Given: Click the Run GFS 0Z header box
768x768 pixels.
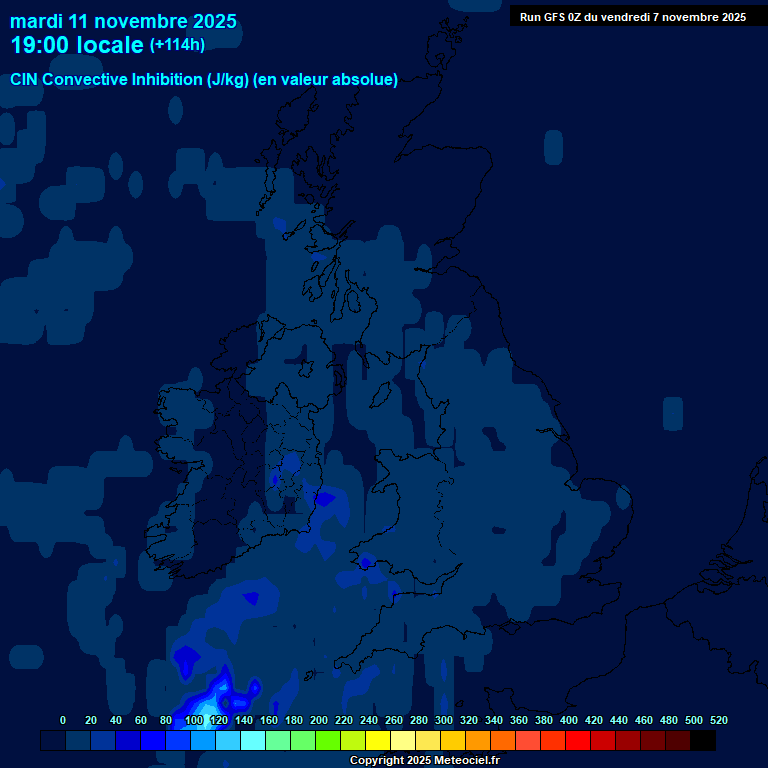Looking at the screenshot, I should pyautogui.click(x=632, y=17).
